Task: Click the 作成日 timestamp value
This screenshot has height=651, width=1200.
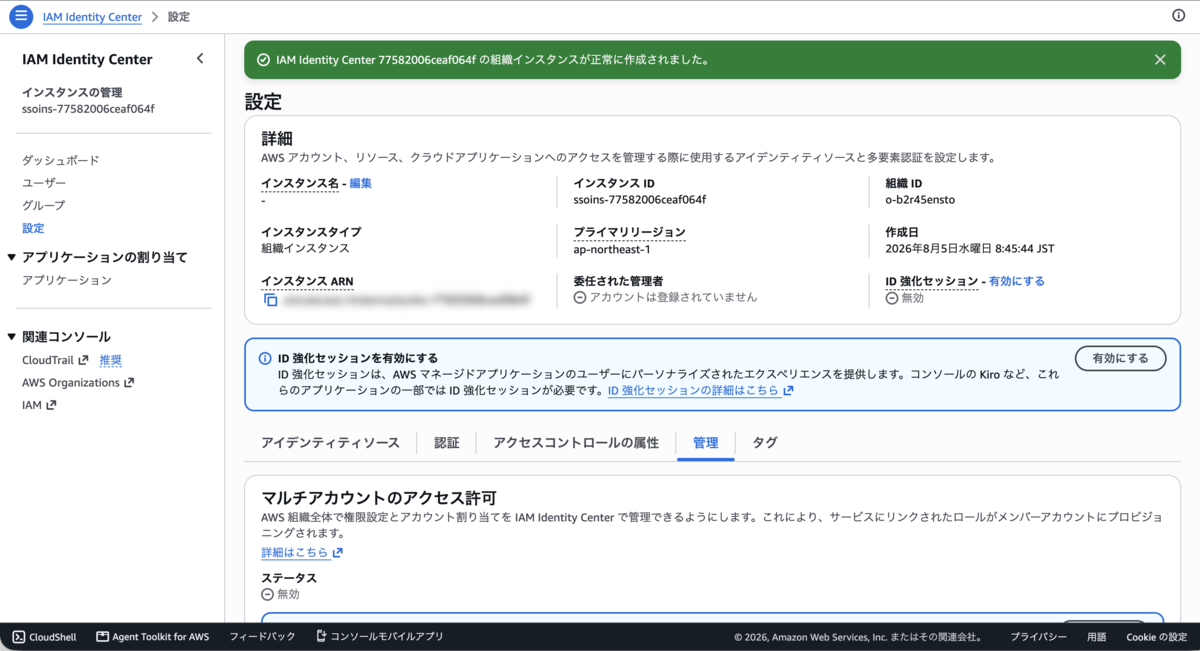Action: click(970, 248)
